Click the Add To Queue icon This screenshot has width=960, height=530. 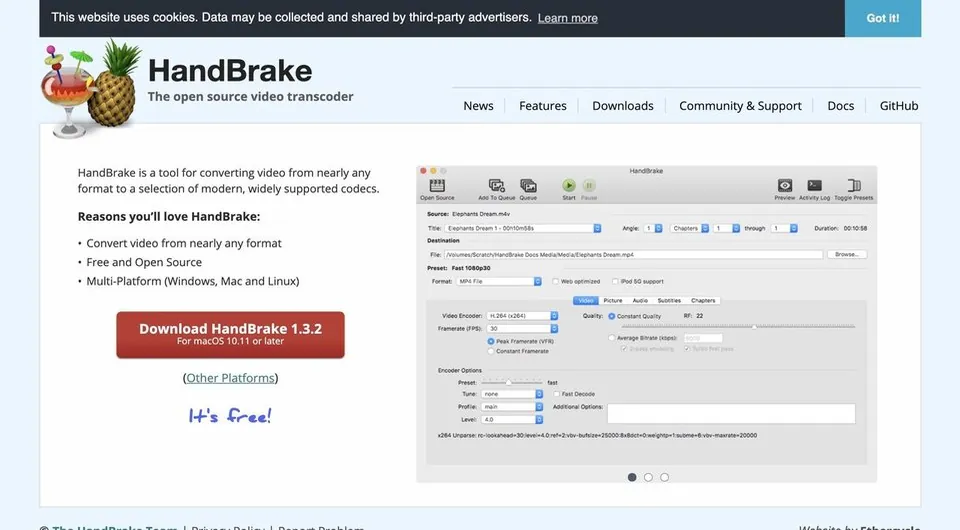coord(497,185)
